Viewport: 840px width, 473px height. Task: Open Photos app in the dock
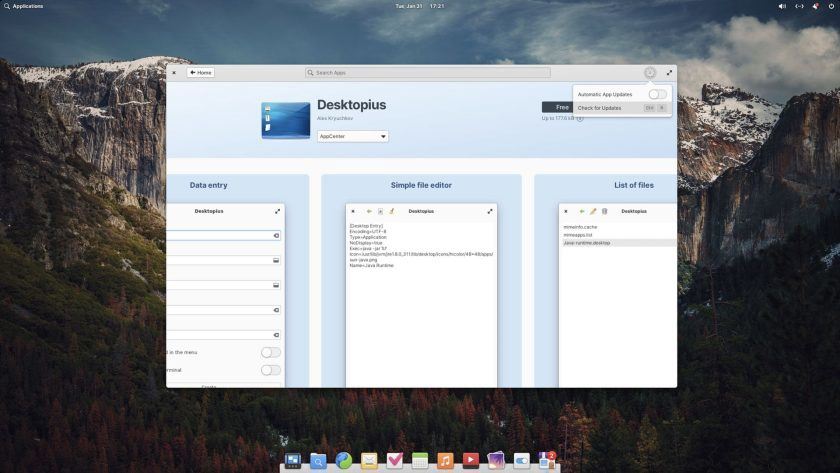(x=496, y=461)
